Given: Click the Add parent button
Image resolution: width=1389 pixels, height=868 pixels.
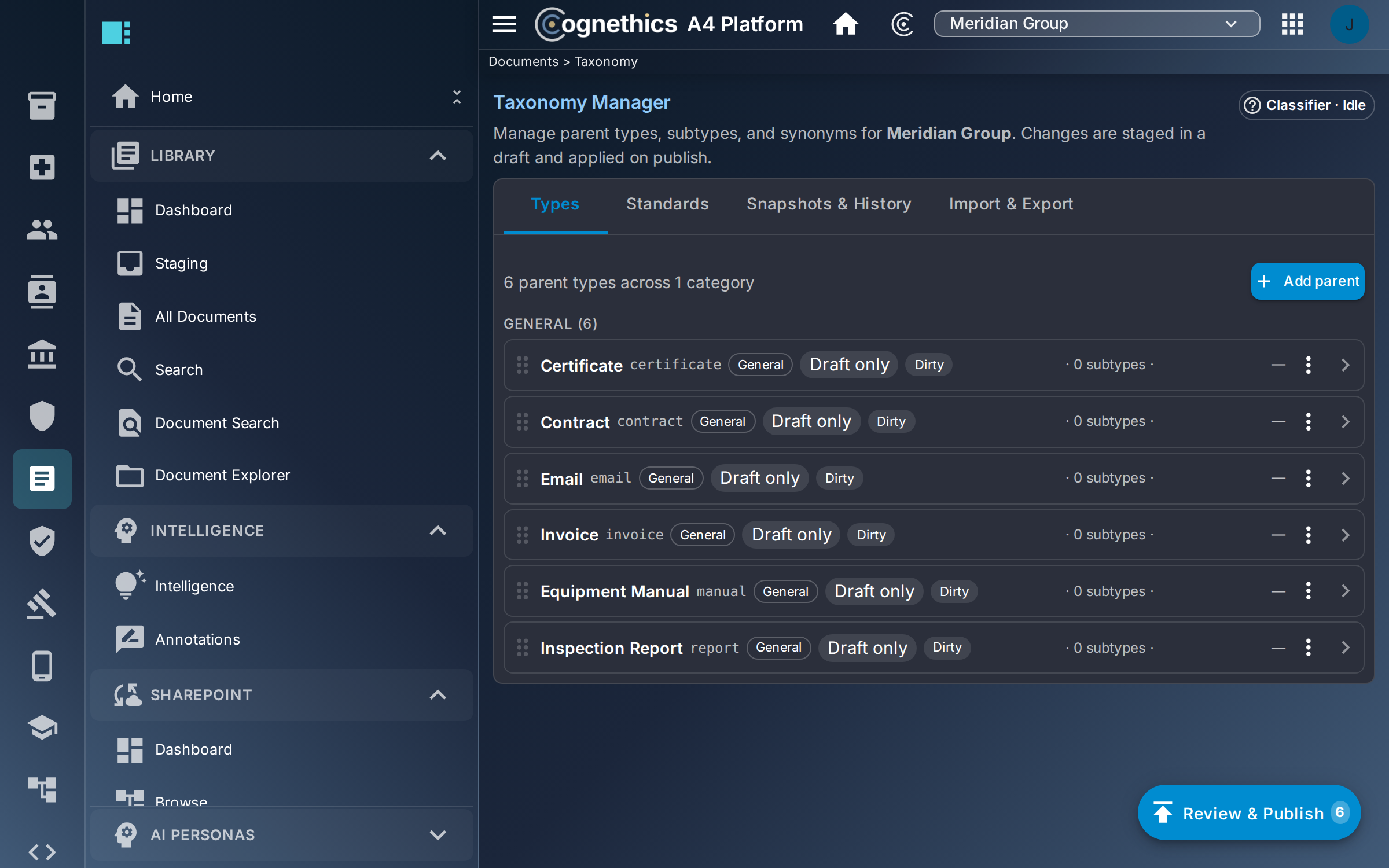Looking at the screenshot, I should [1307, 281].
